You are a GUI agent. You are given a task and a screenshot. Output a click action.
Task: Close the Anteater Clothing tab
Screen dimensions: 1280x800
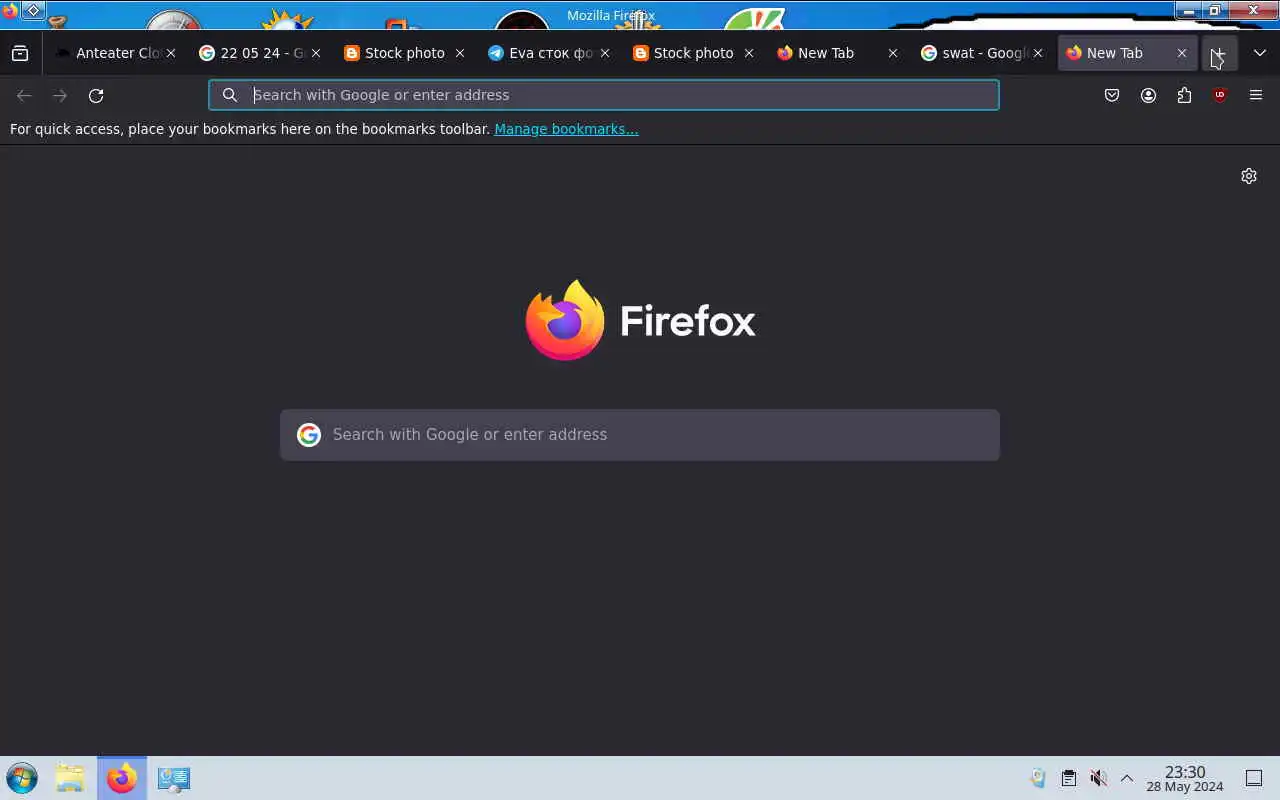tap(171, 53)
